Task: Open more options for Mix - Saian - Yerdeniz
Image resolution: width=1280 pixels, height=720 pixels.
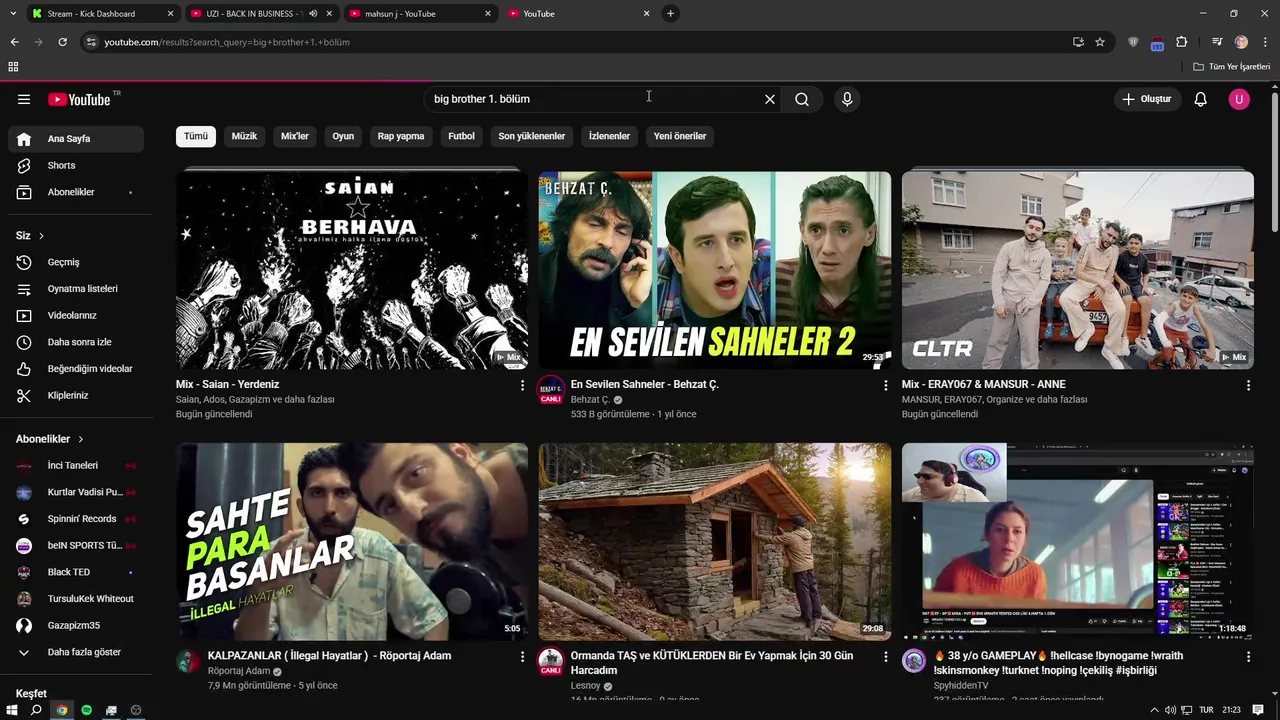Action: click(x=522, y=385)
